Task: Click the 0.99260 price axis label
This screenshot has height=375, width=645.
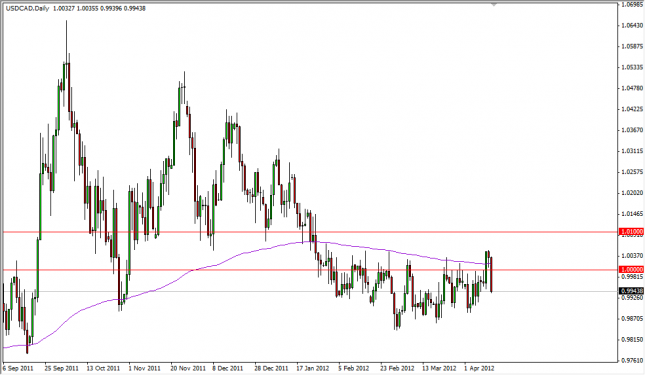Action: 632,298
